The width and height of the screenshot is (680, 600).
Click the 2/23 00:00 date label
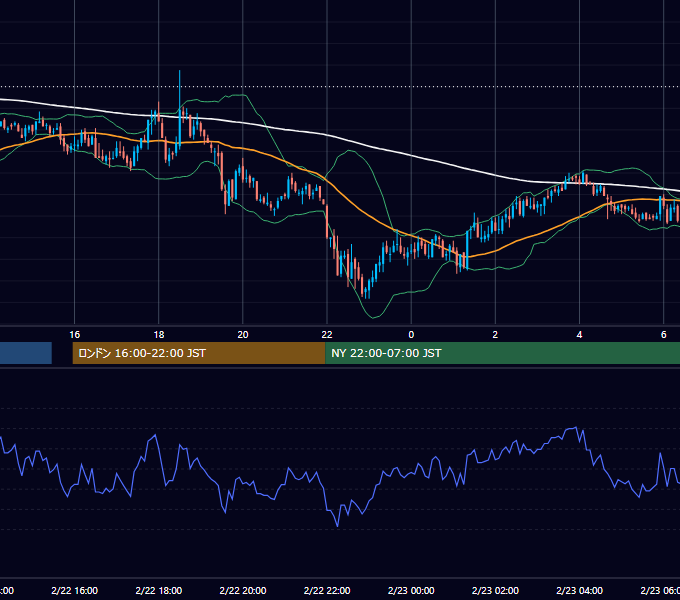click(411, 590)
